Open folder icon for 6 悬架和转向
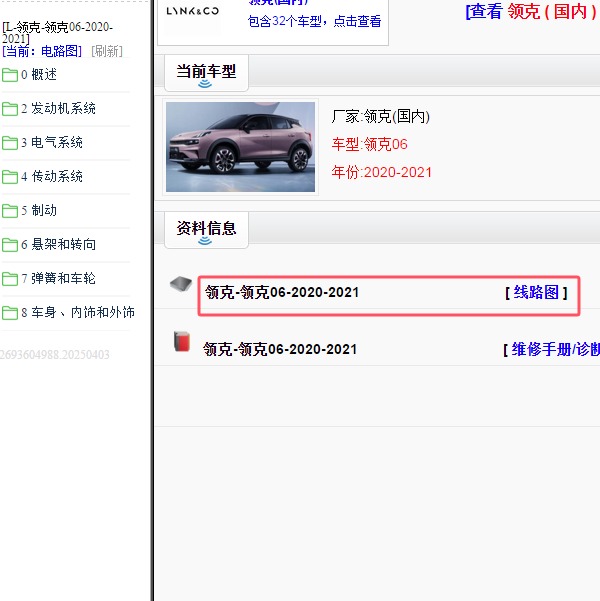This screenshot has width=600, height=601. (10, 245)
